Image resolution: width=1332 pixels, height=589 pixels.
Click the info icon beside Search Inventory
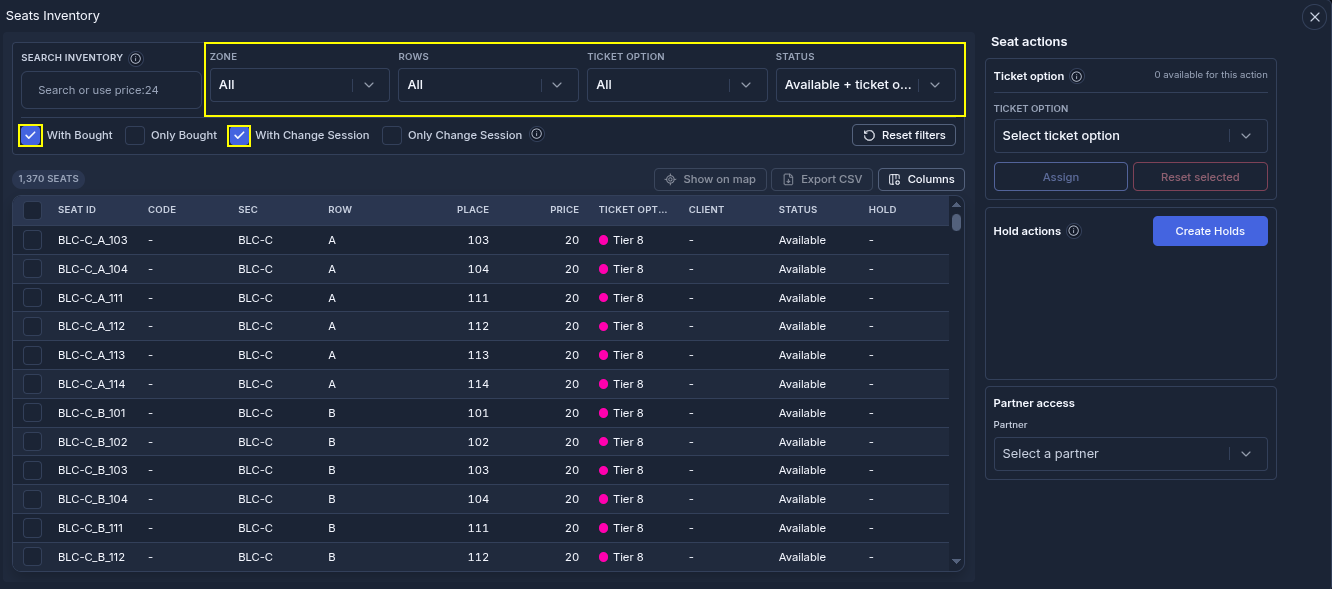(136, 58)
